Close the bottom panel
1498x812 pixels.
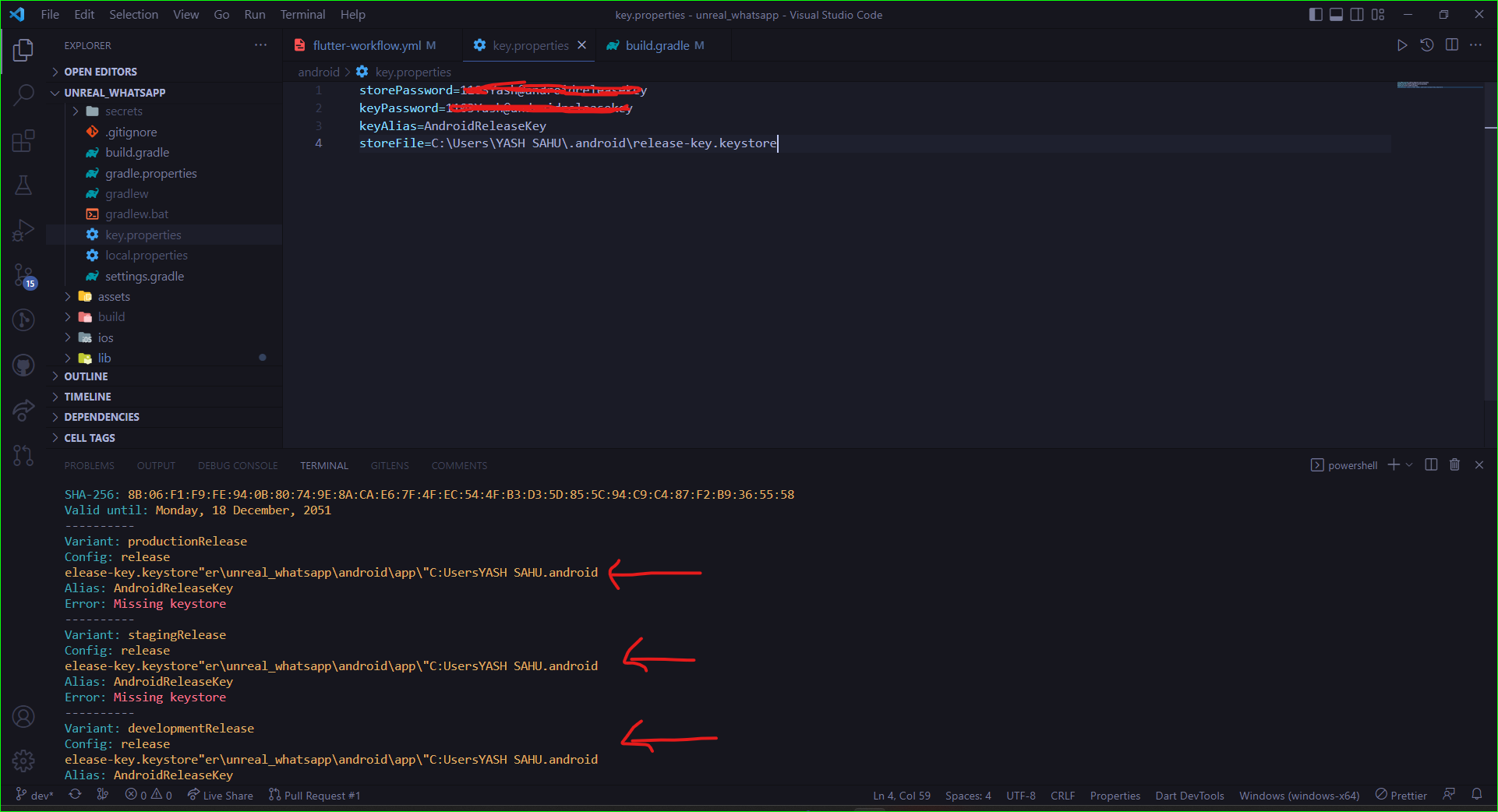(x=1479, y=465)
